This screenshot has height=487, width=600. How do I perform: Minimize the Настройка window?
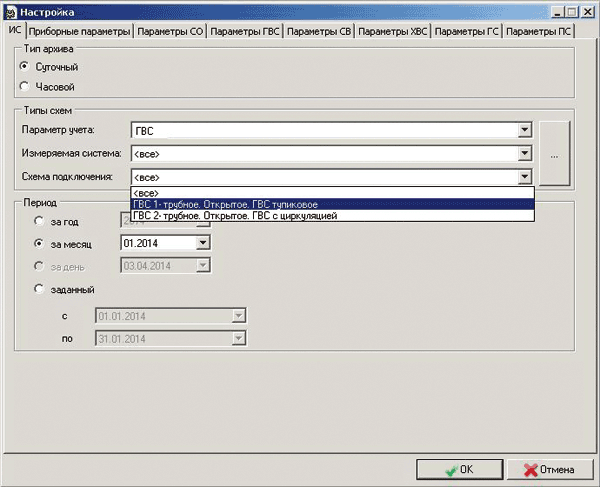(x=558, y=12)
